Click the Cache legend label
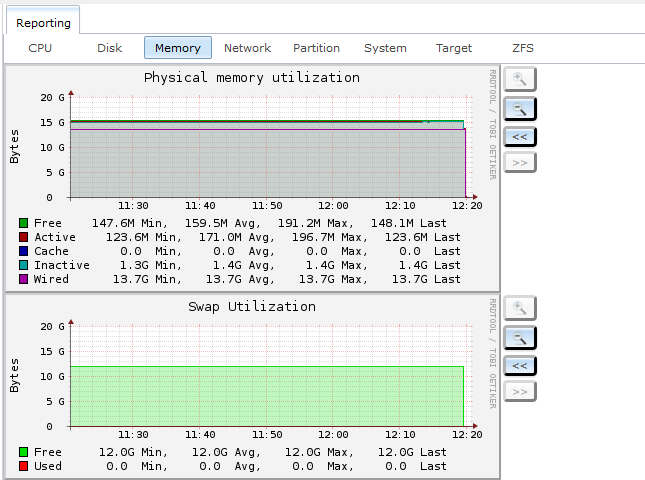 click(x=51, y=251)
